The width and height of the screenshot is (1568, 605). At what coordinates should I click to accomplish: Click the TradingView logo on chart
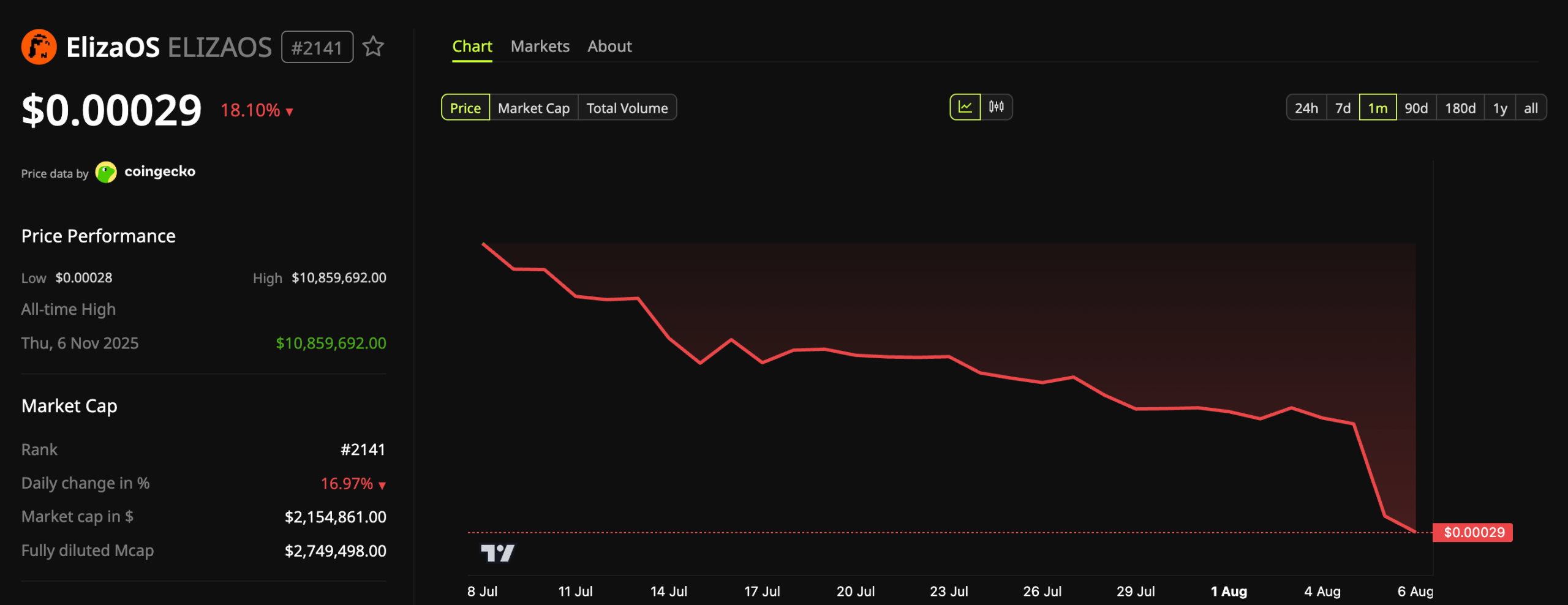[x=497, y=553]
